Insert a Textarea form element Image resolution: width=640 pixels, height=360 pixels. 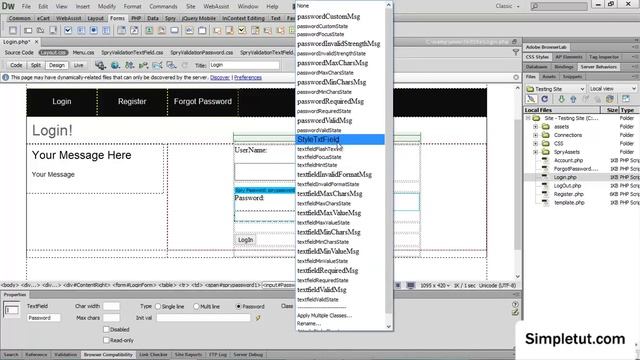[53, 31]
